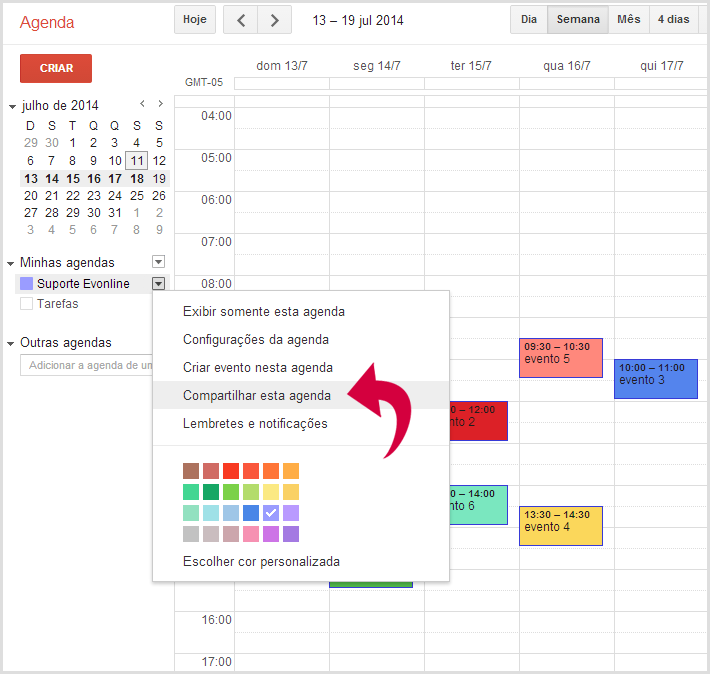Select day 25 in mini calendar

click(136, 196)
